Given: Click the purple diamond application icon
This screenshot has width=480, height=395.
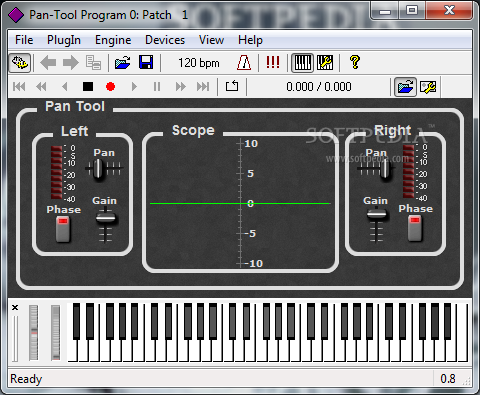Looking at the screenshot, I should coord(16,15).
